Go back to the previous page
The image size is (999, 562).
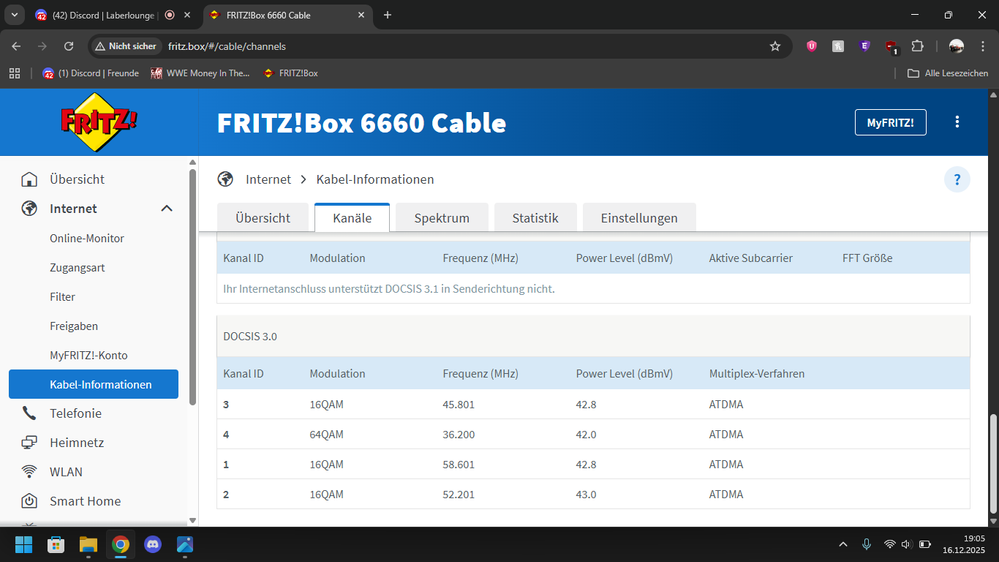coord(17,46)
